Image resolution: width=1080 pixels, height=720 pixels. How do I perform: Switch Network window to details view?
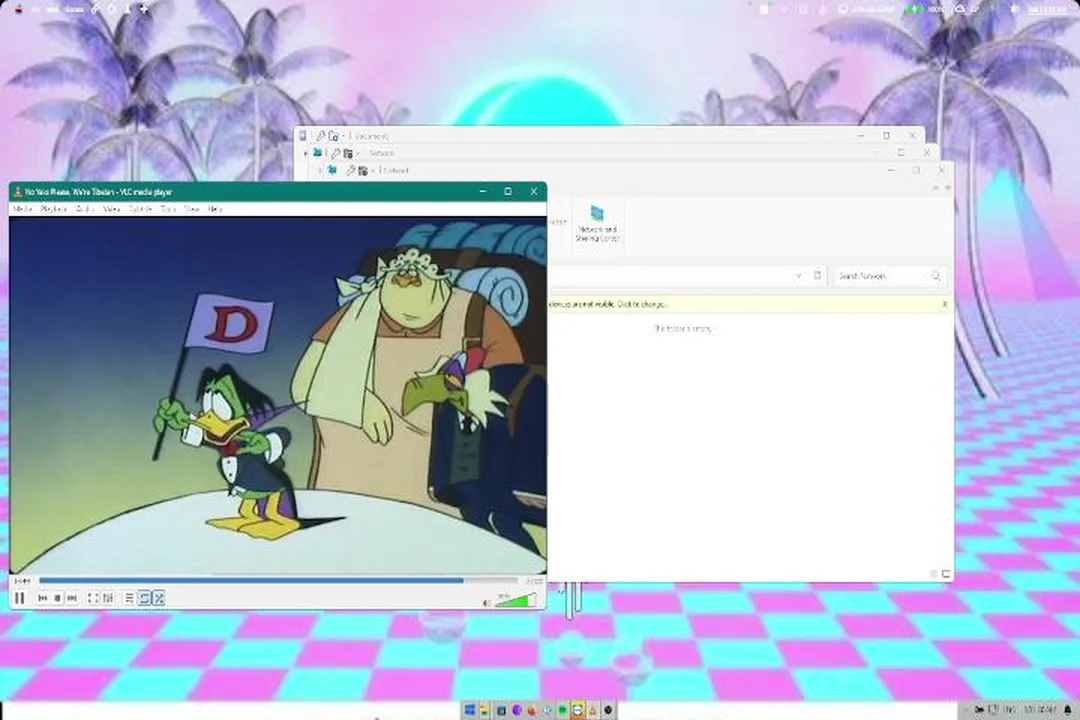click(935, 574)
